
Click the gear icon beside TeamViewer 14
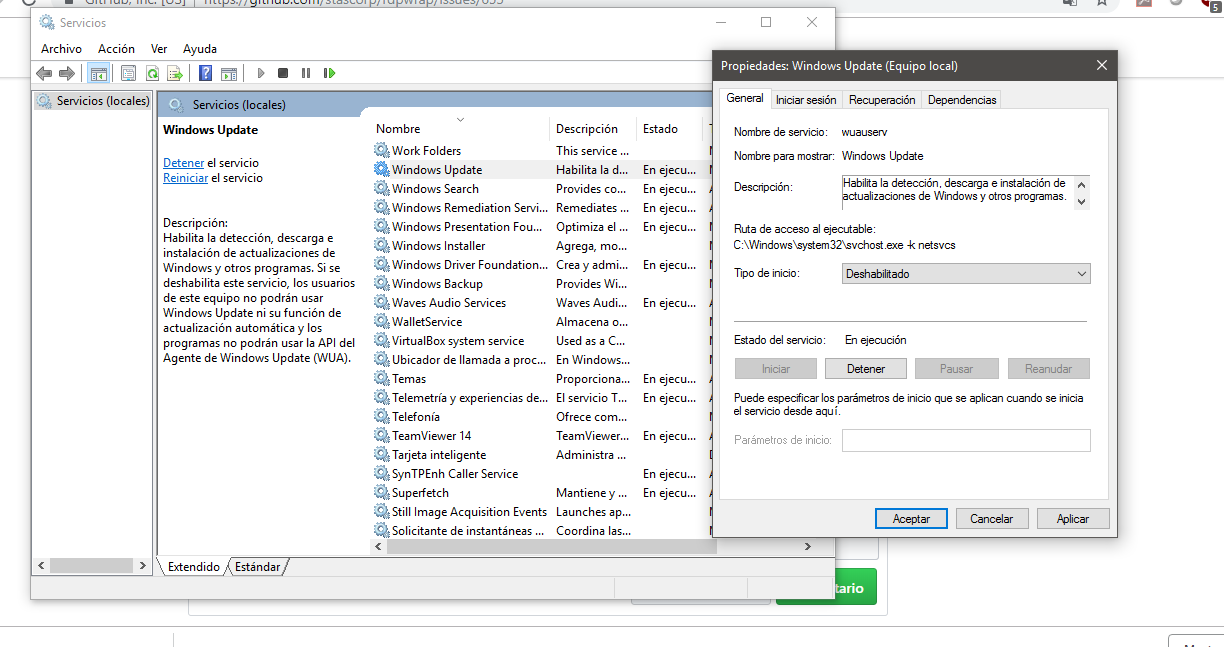[382, 435]
